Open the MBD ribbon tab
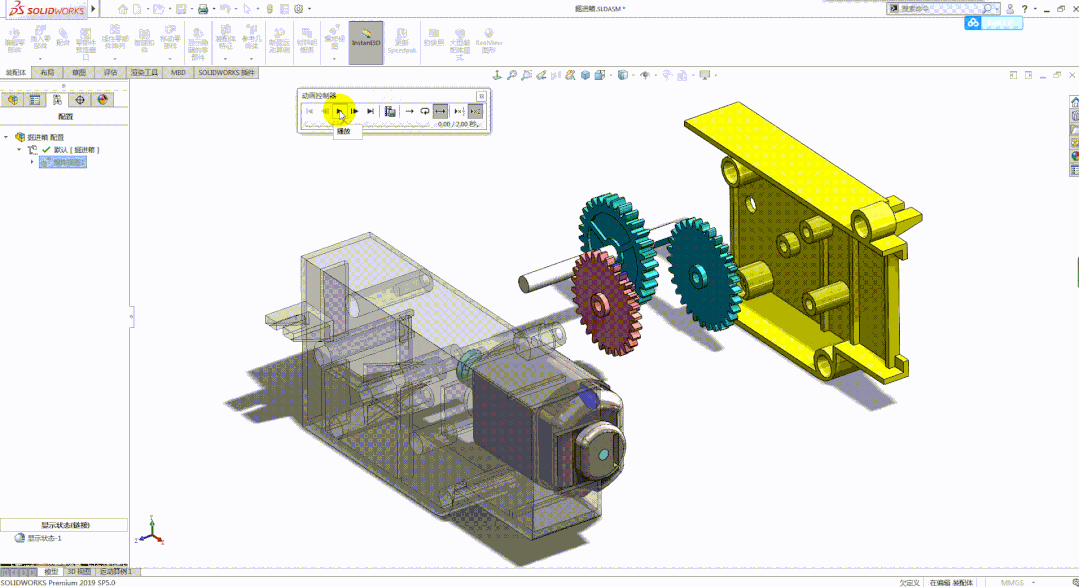Viewport: 1079px width, 587px height. [179, 72]
